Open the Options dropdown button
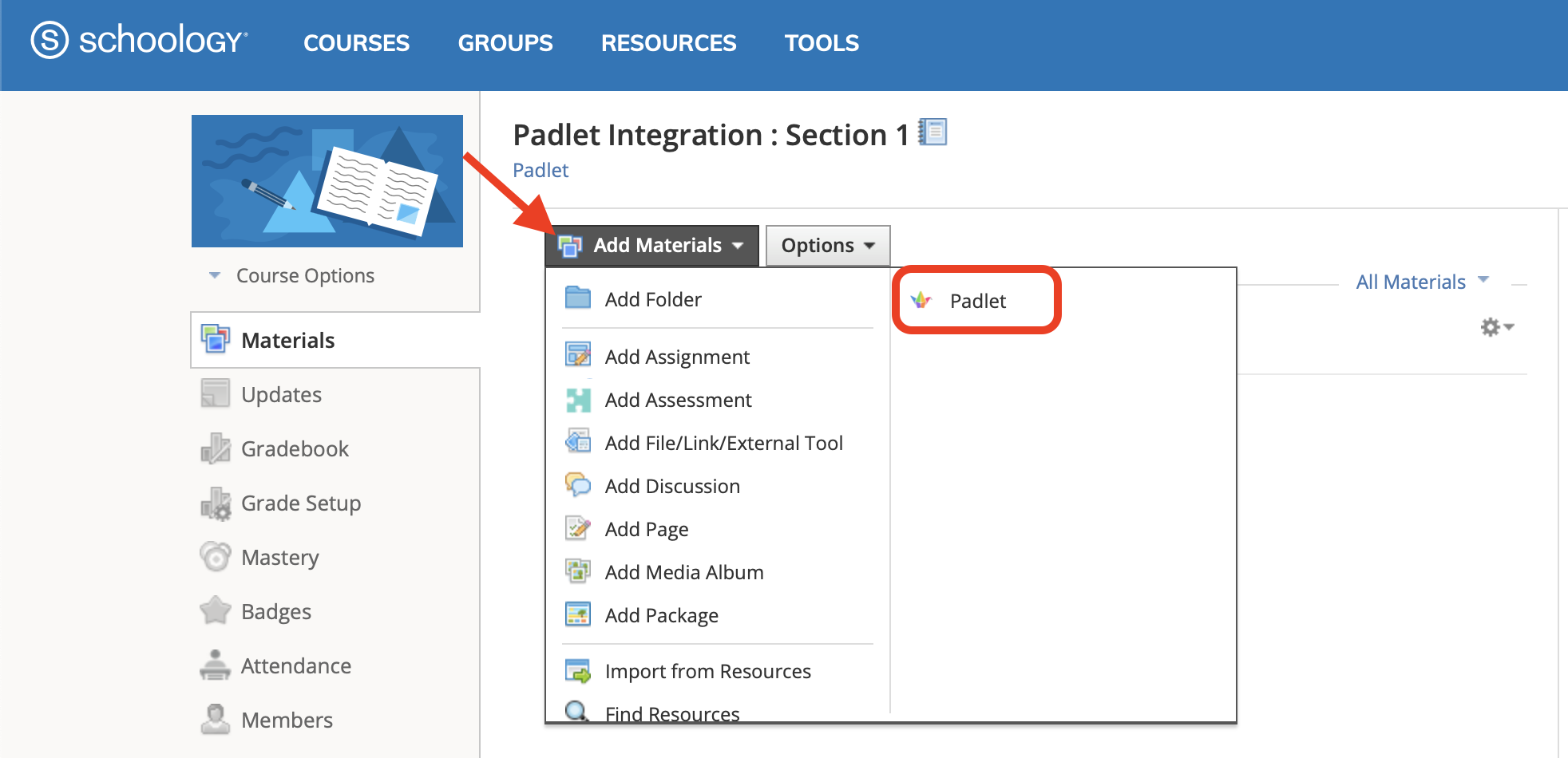1568x758 pixels. [828, 246]
